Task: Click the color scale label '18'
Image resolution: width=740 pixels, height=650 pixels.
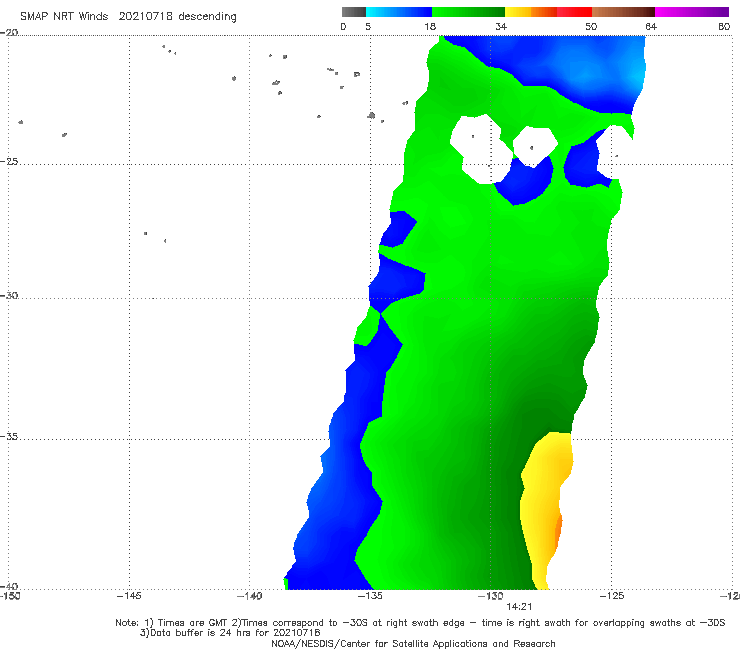Action: [430, 26]
